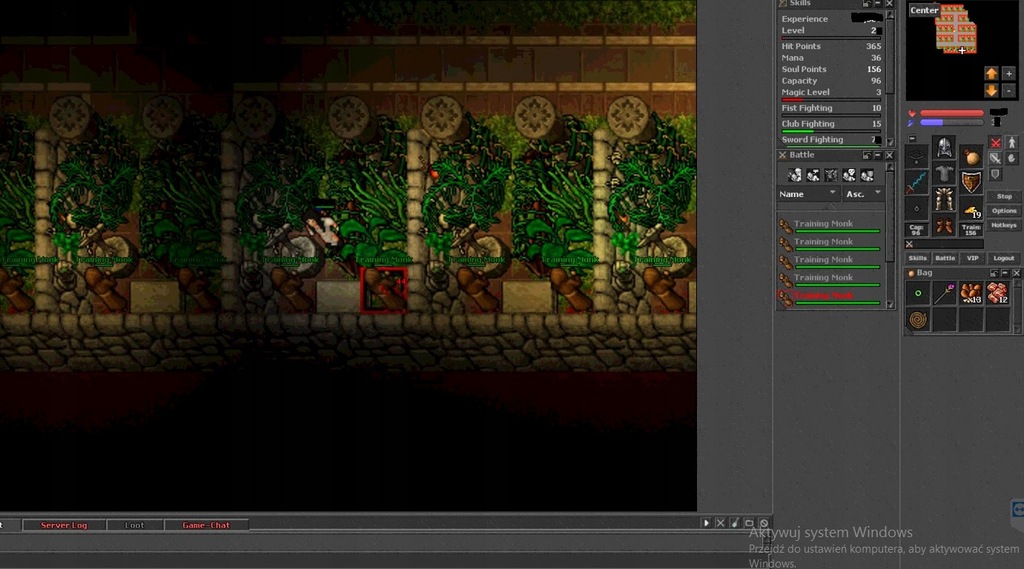Click the Skills panel button
The width and height of the screenshot is (1024, 569).
[x=918, y=259]
